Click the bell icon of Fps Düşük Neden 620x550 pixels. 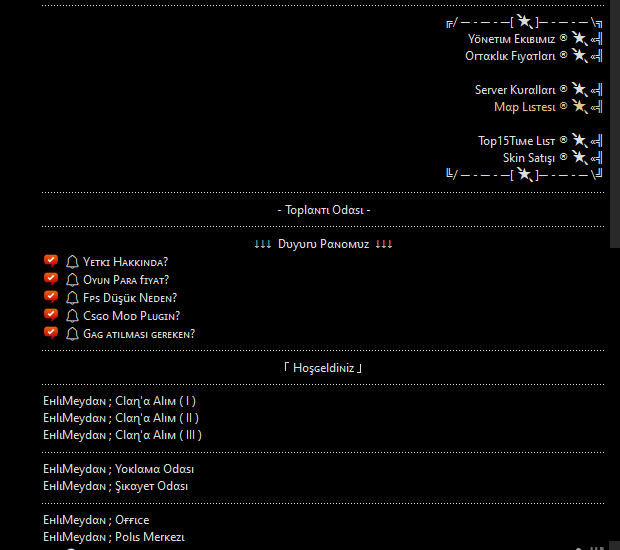tap(72, 298)
